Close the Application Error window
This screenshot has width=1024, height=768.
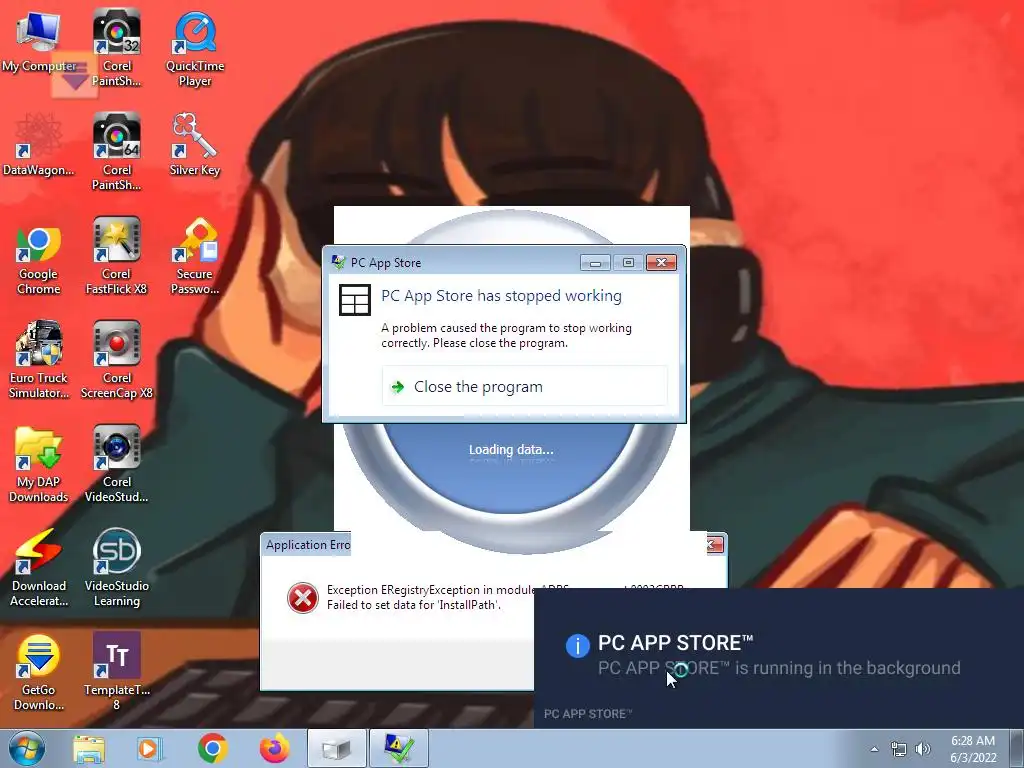click(714, 545)
